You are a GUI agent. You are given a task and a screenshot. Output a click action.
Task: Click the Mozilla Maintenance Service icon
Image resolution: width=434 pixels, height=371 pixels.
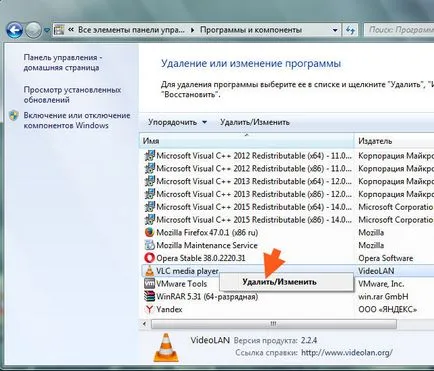150,245
